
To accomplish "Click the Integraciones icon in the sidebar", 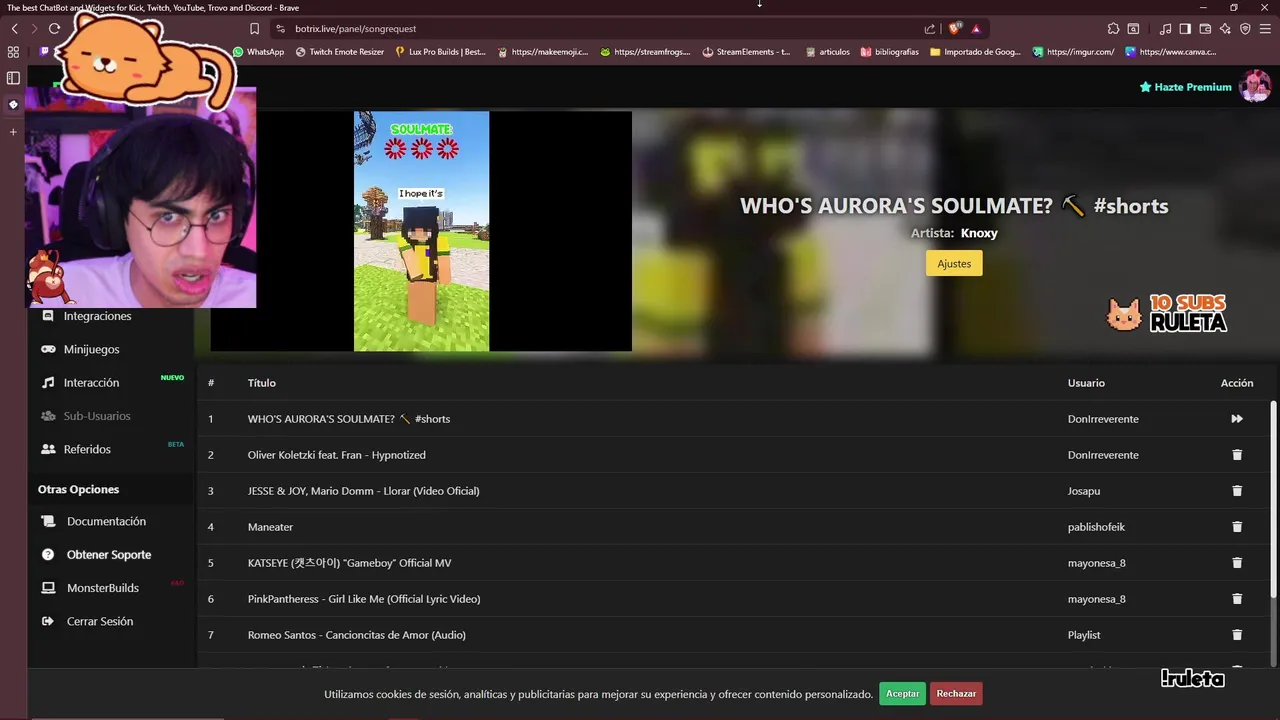I will [x=48, y=316].
